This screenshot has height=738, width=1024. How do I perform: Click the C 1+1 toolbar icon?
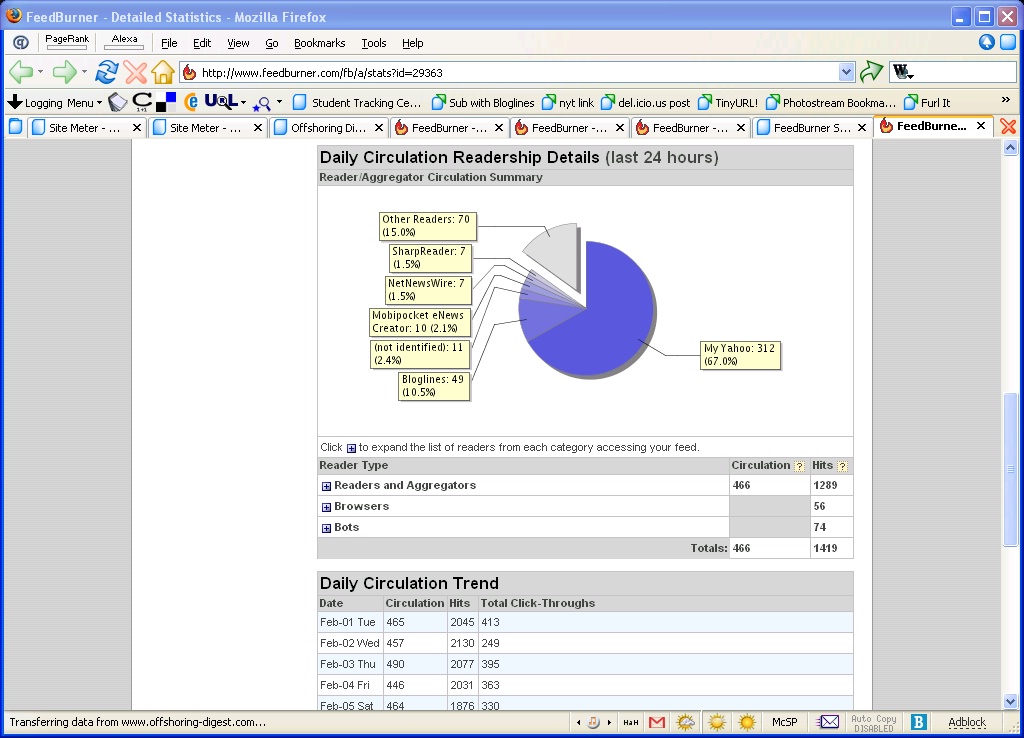(142, 102)
